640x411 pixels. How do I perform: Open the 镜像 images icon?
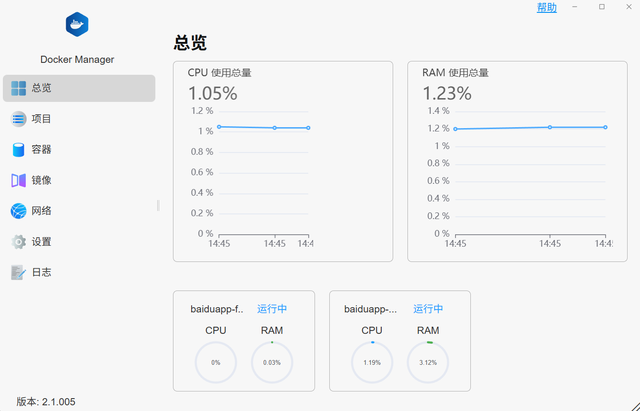pos(19,180)
